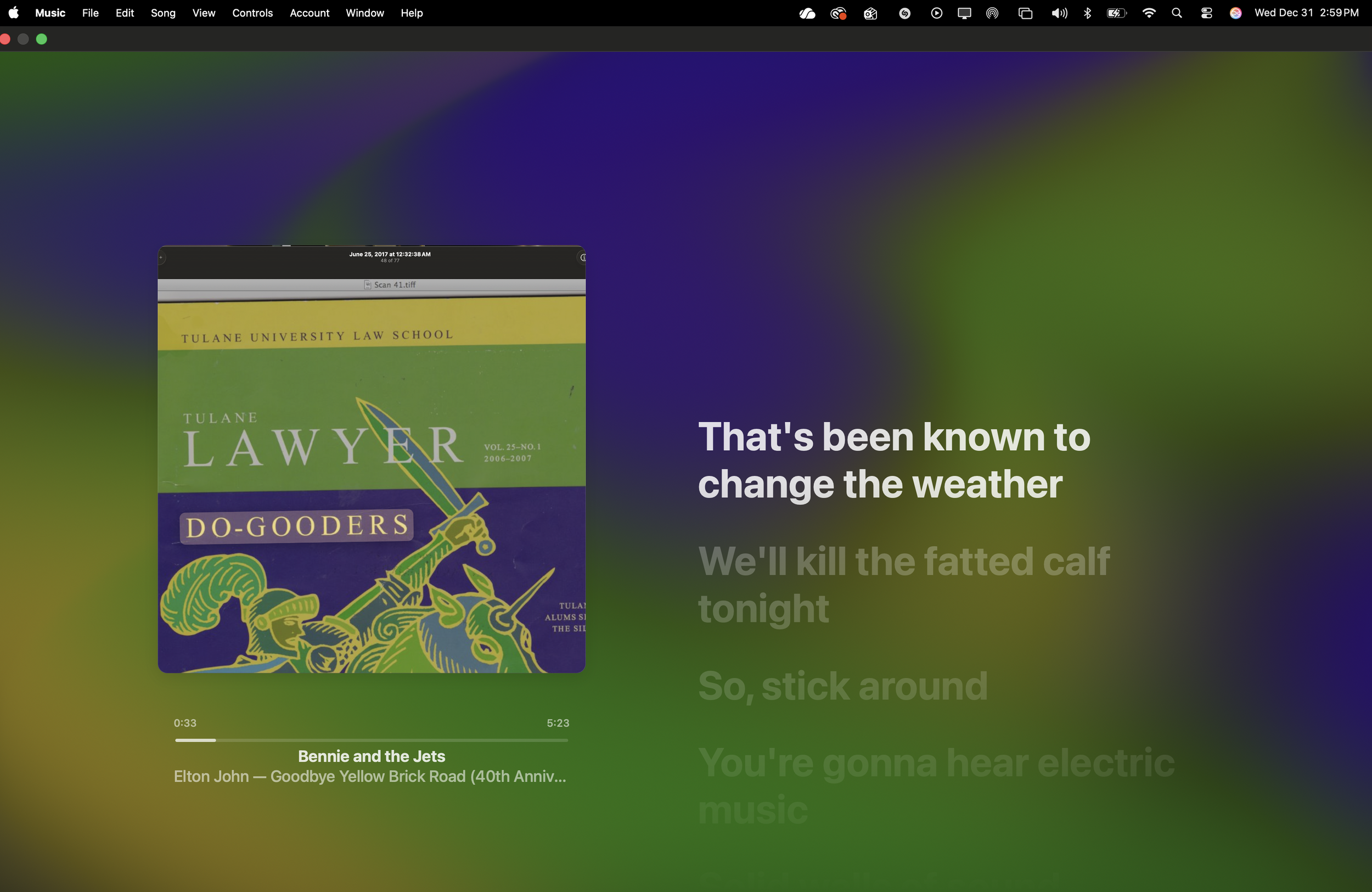Viewport: 1372px width, 892px height.
Task: Click the AirDrop status icon
Action: (x=992, y=13)
